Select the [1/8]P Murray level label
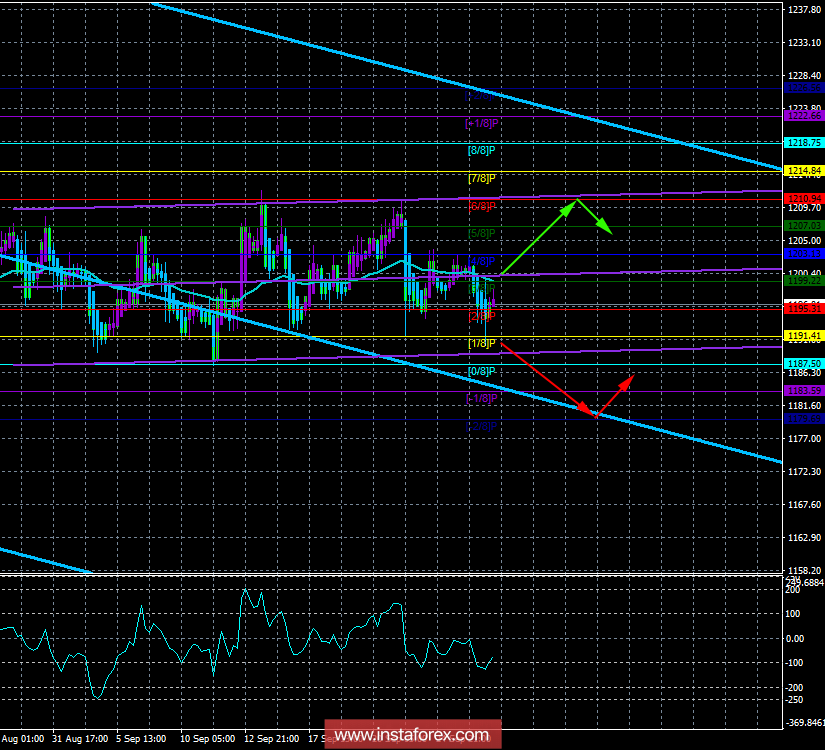 pos(482,344)
